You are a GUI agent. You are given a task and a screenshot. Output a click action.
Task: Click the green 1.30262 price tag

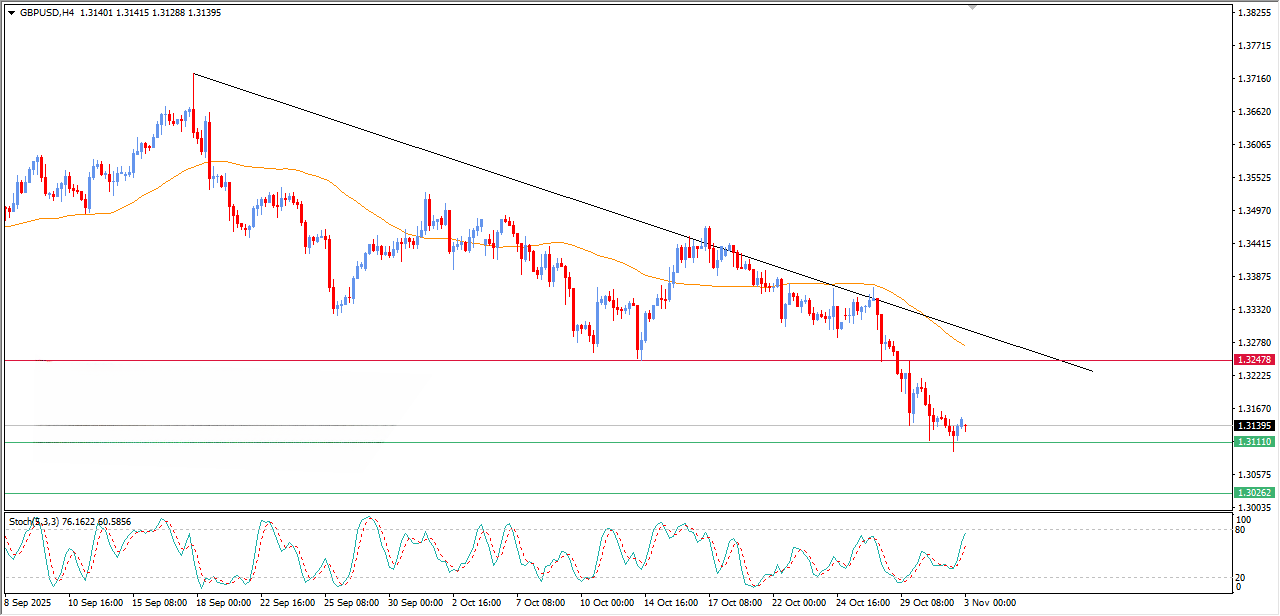[1253, 493]
